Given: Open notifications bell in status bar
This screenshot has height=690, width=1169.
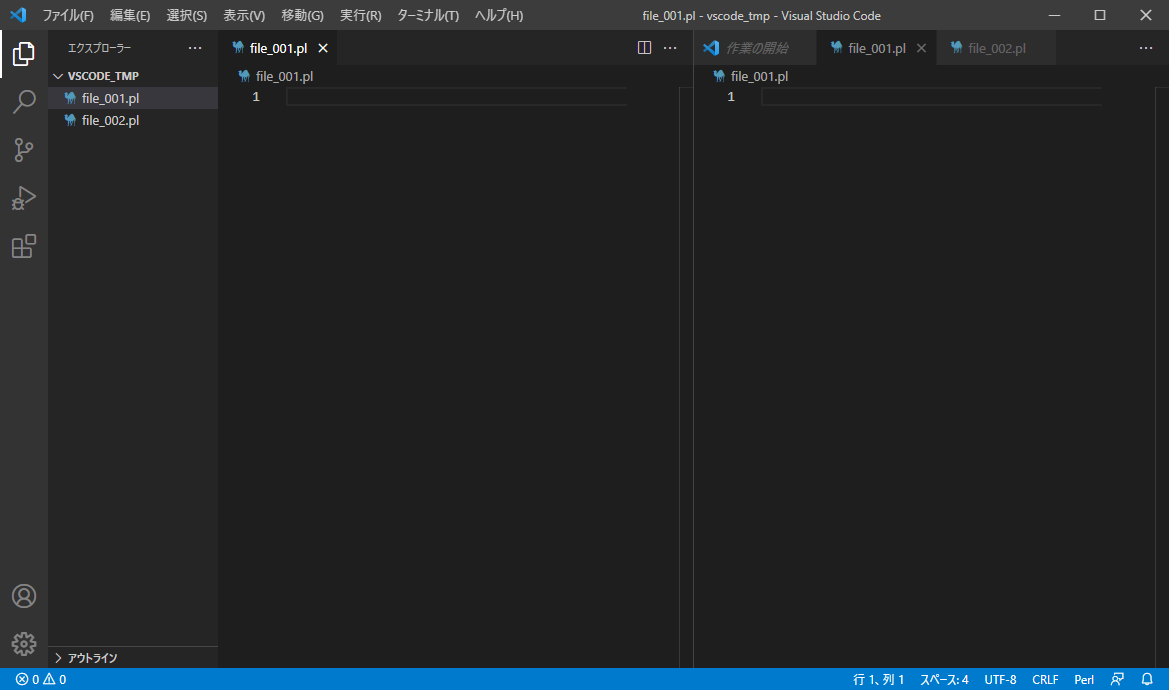Looking at the screenshot, I should 1147,679.
